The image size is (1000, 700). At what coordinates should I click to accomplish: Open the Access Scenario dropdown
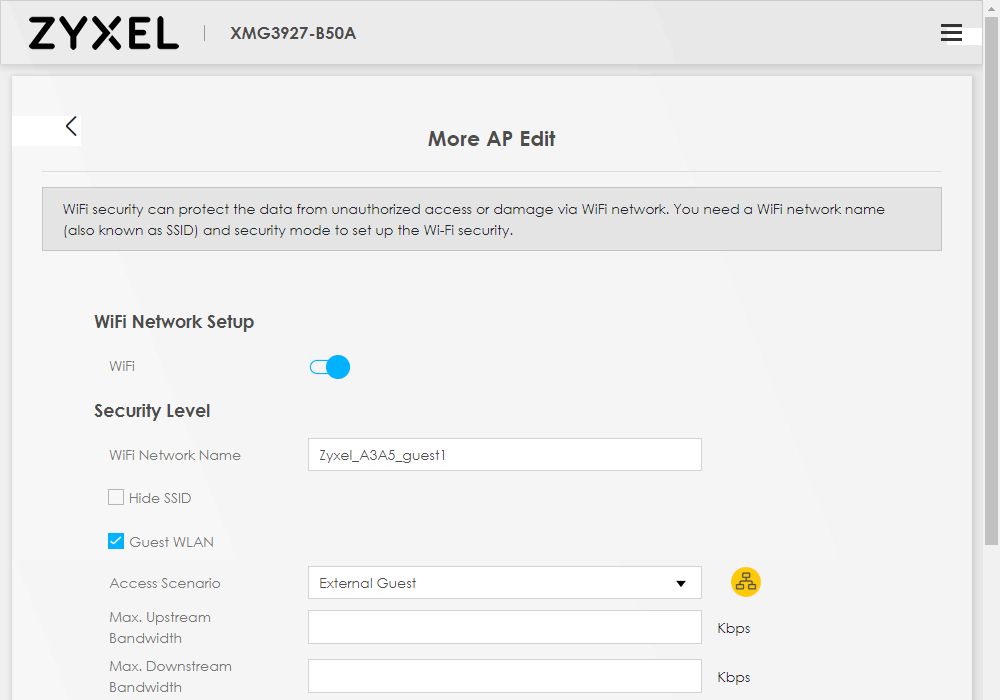tap(504, 583)
